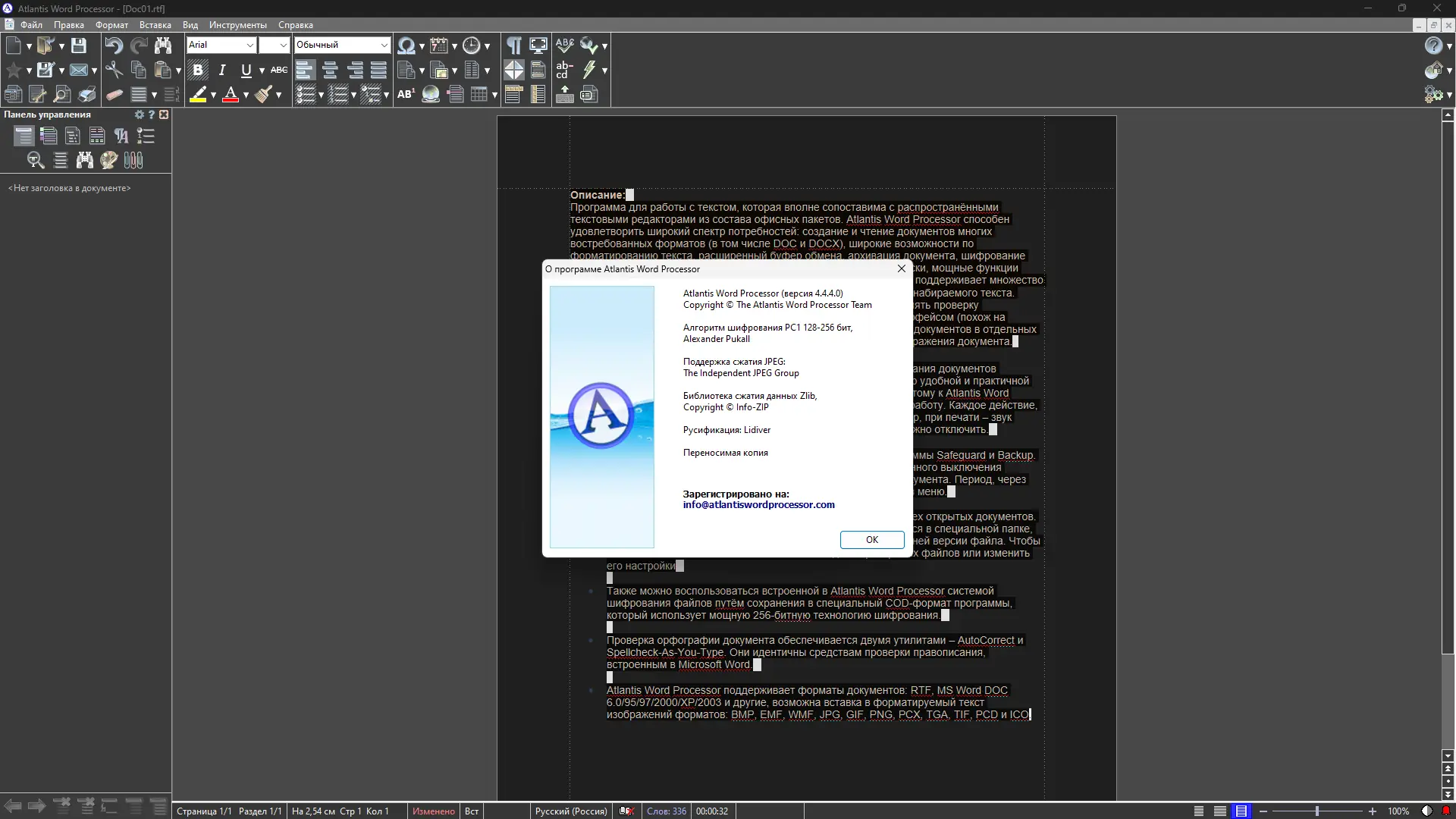This screenshot has width=1456, height=819.
Task: Toggle bold formatting
Action: pos(198,70)
